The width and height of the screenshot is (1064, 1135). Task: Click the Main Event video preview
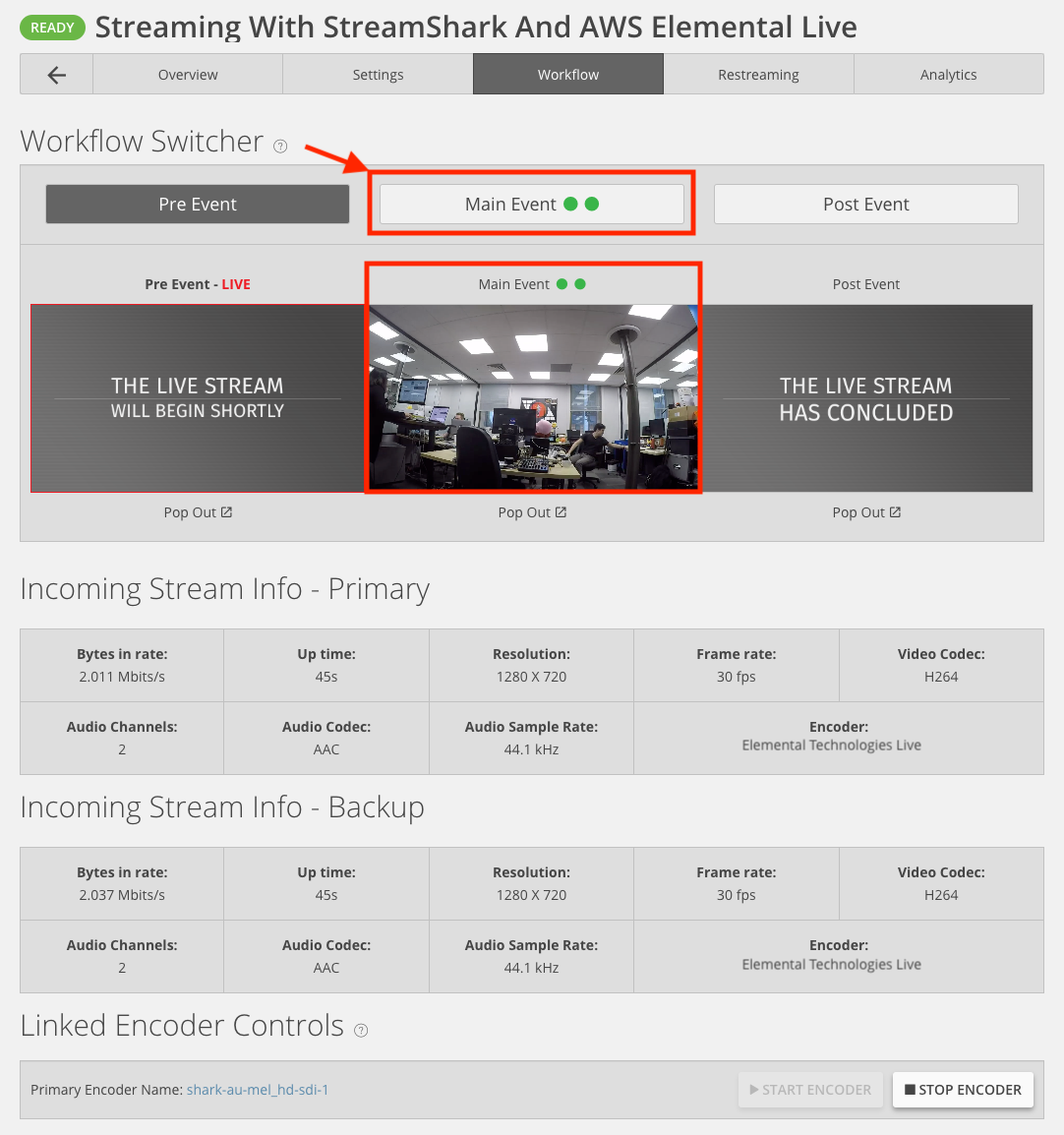(533, 396)
